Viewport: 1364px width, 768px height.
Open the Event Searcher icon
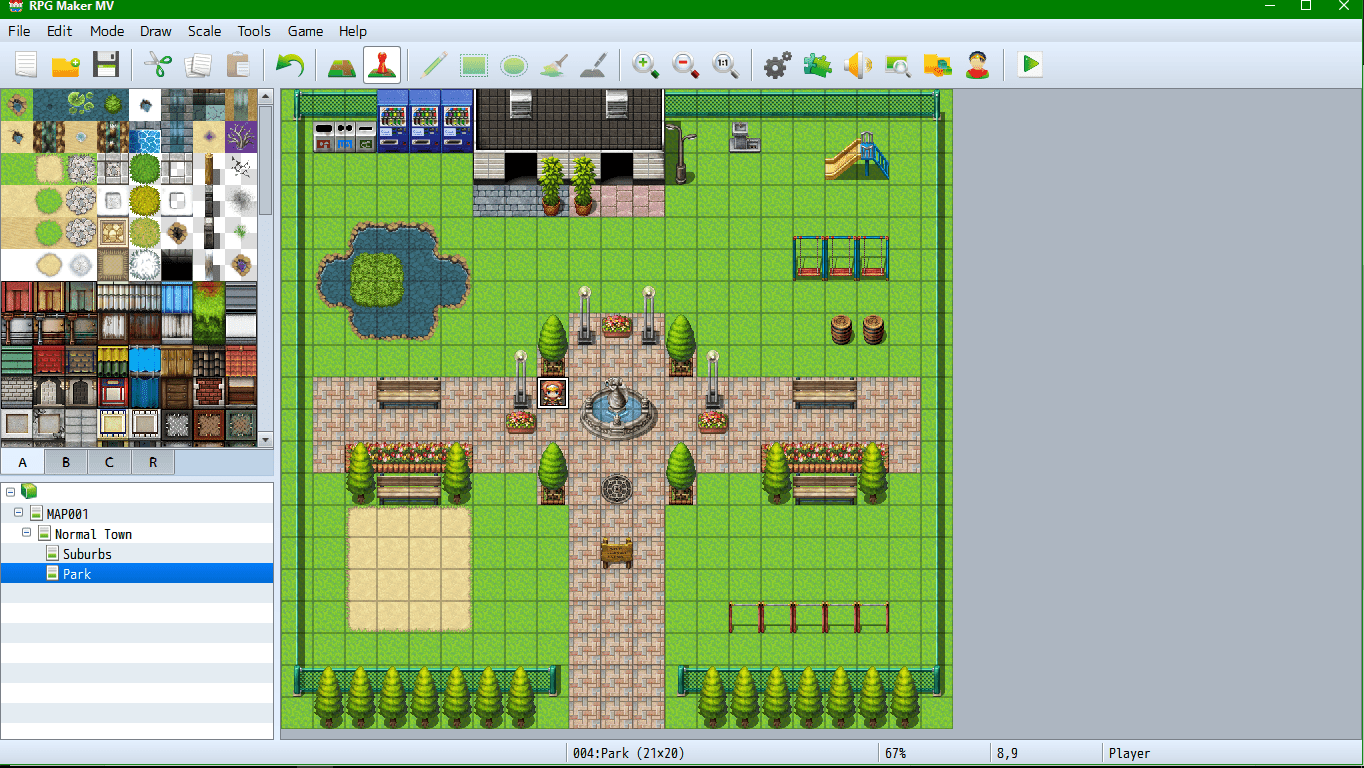(898, 65)
